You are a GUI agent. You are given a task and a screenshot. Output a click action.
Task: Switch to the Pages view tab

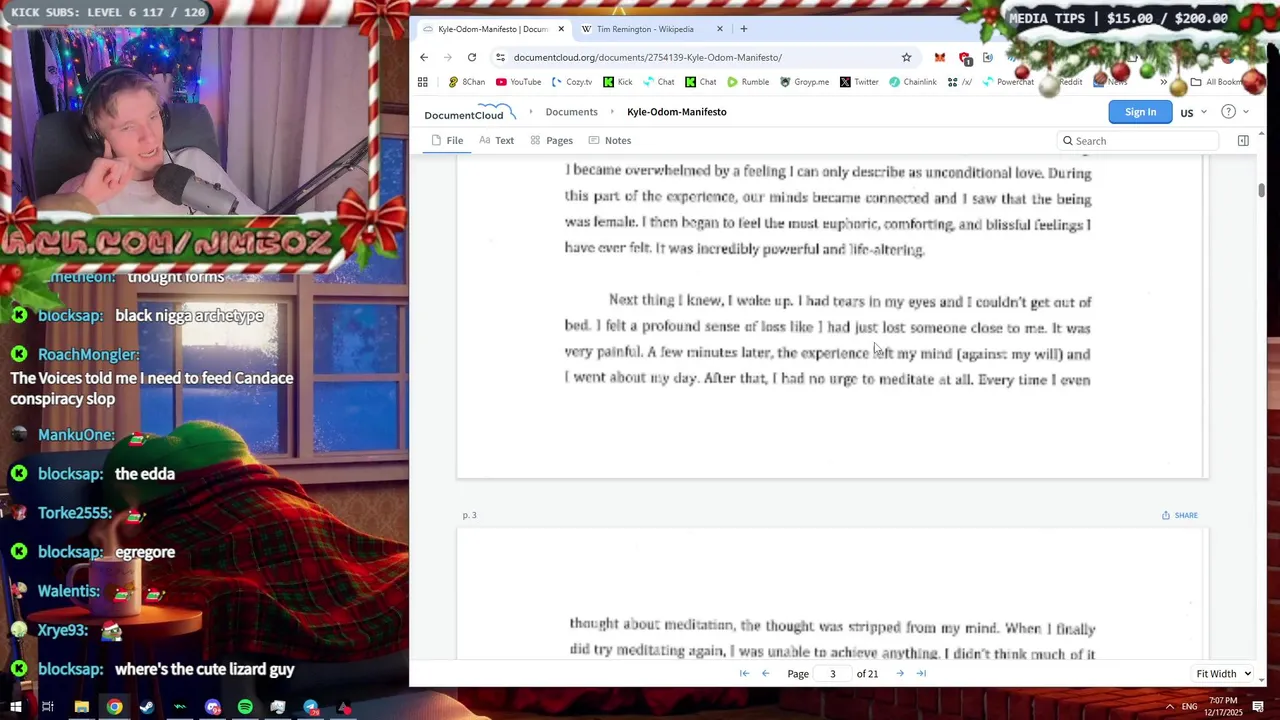coord(552,141)
